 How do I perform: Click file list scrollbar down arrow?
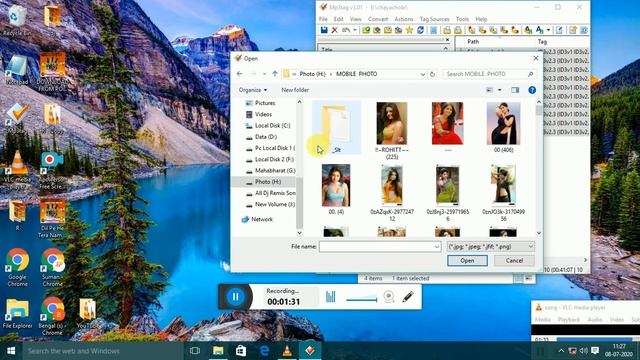pyautogui.click(x=539, y=233)
